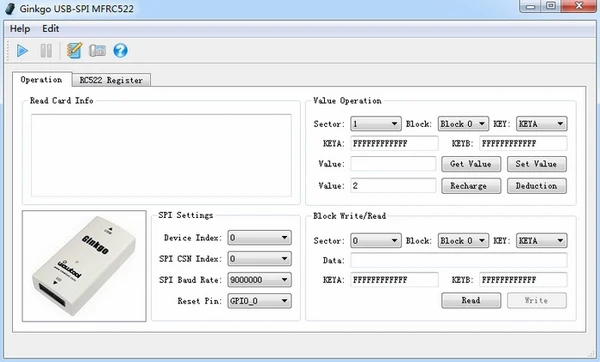The image size is (600, 362).
Task: Click the Read button
Action: (x=471, y=300)
